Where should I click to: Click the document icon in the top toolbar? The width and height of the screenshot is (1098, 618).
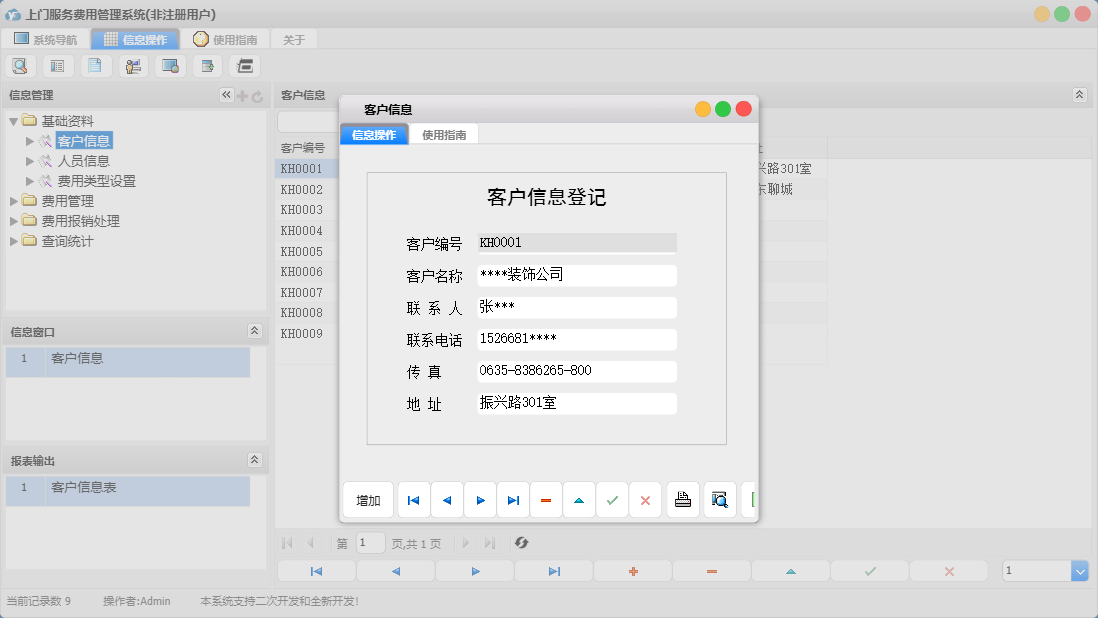tap(95, 65)
